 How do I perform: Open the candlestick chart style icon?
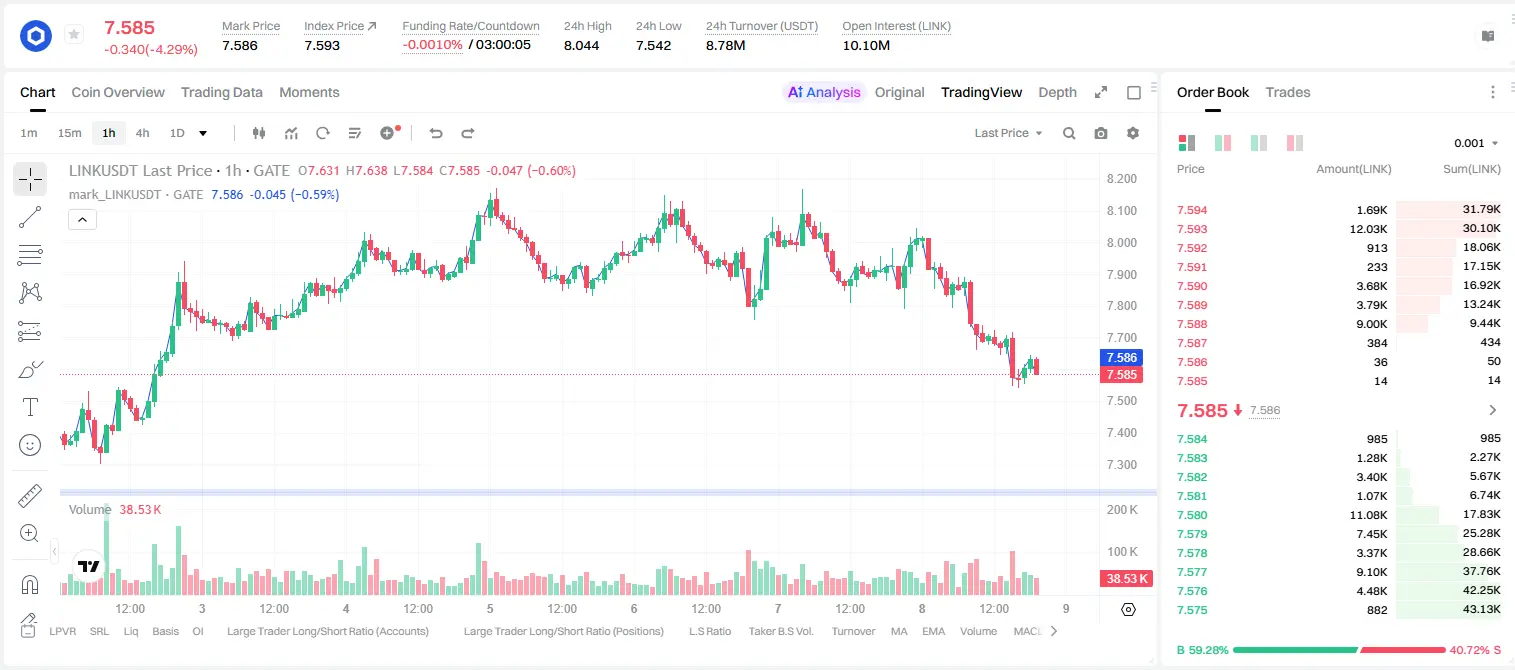(260, 133)
